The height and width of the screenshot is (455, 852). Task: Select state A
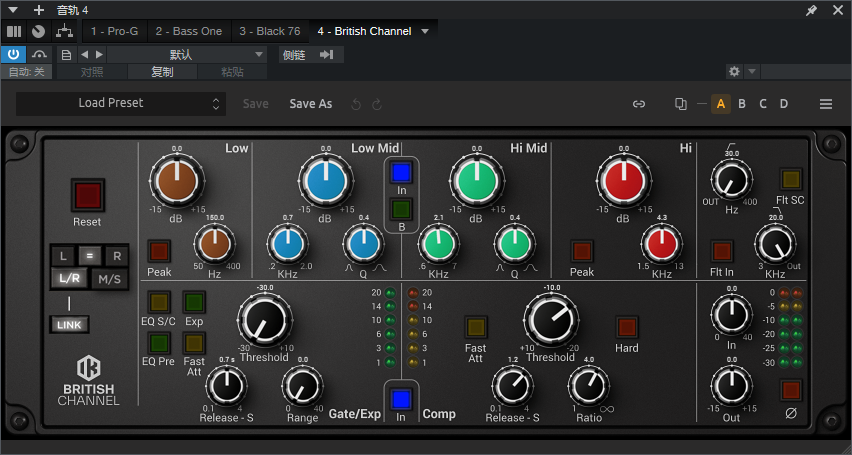point(721,104)
